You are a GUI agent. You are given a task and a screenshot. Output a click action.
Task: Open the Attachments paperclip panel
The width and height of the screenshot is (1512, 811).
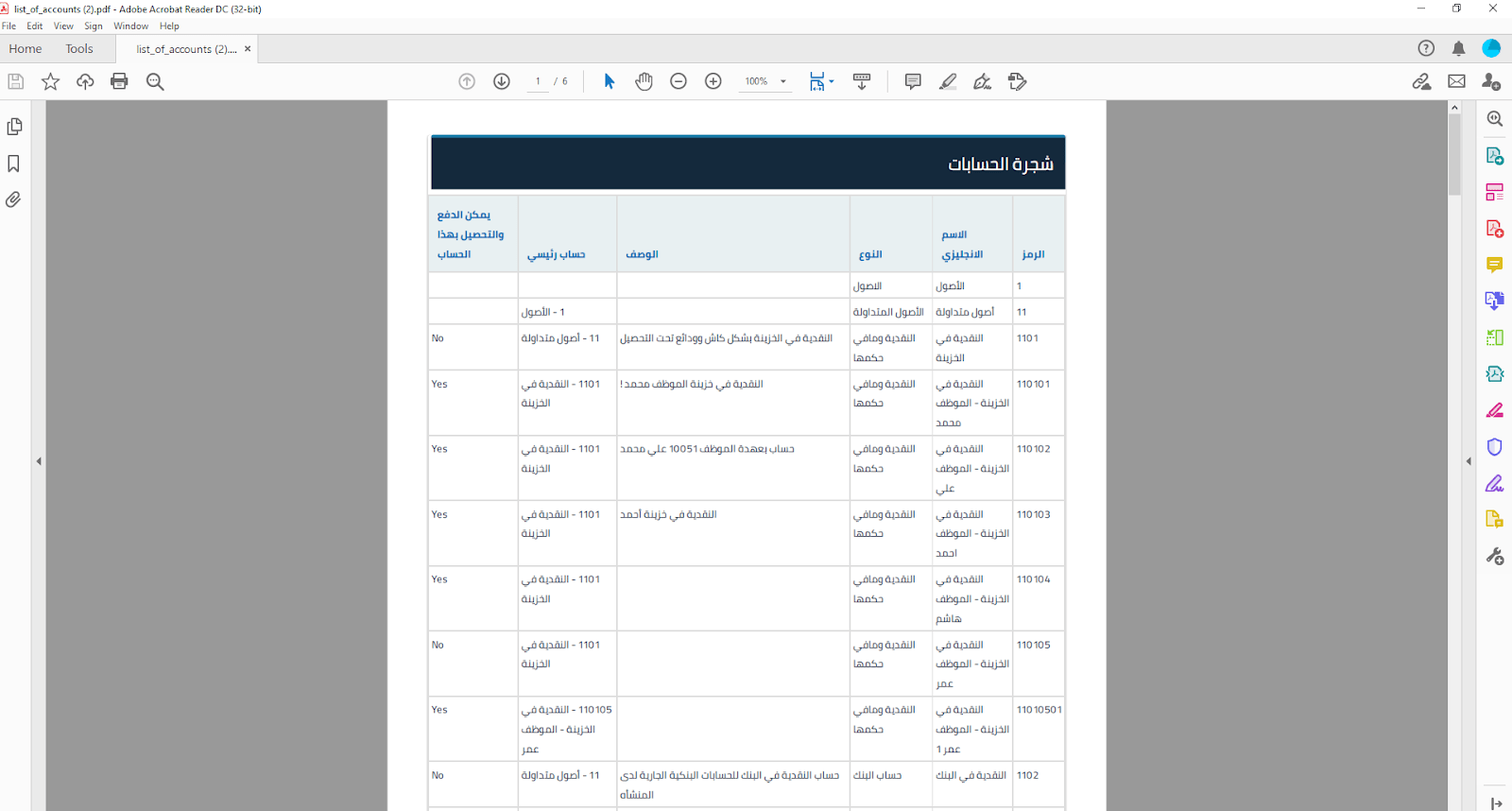pos(13,199)
